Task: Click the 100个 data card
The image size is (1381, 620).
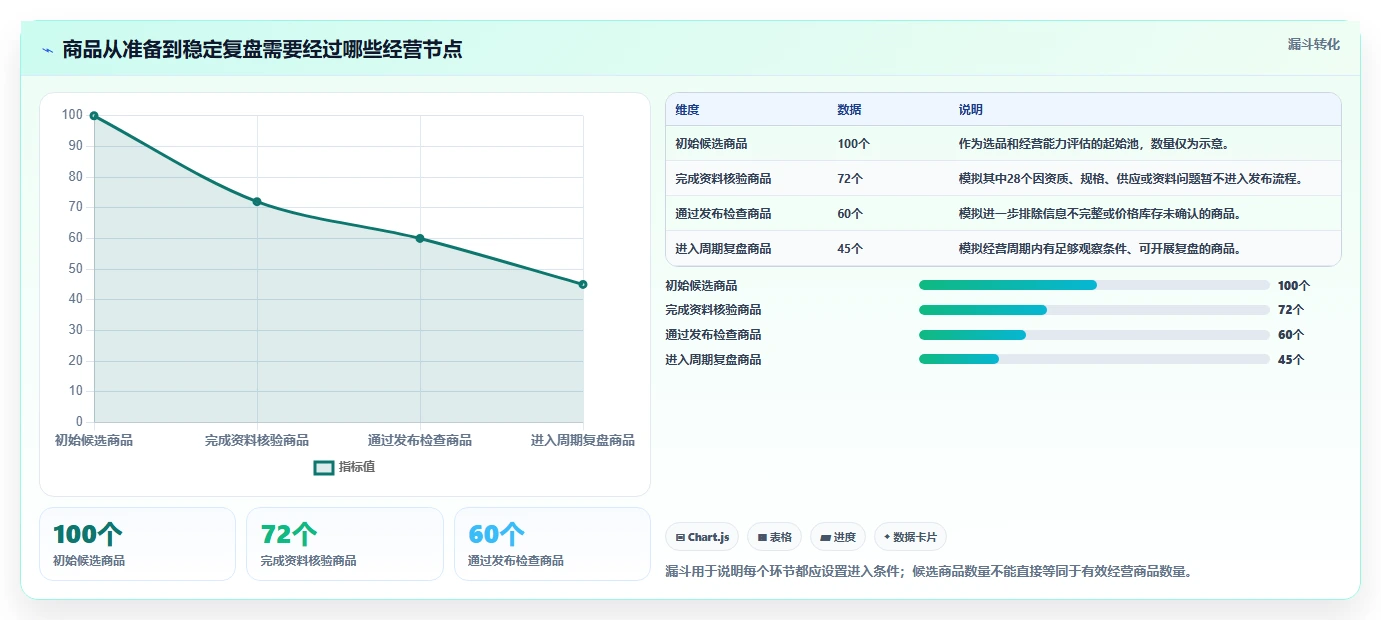Action: 137,544
